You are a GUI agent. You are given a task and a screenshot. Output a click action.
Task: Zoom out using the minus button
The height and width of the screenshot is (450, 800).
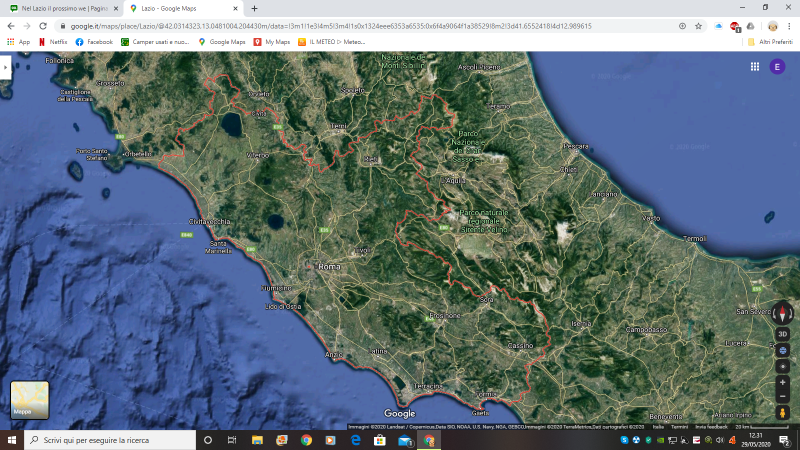click(x=783, y=396)
